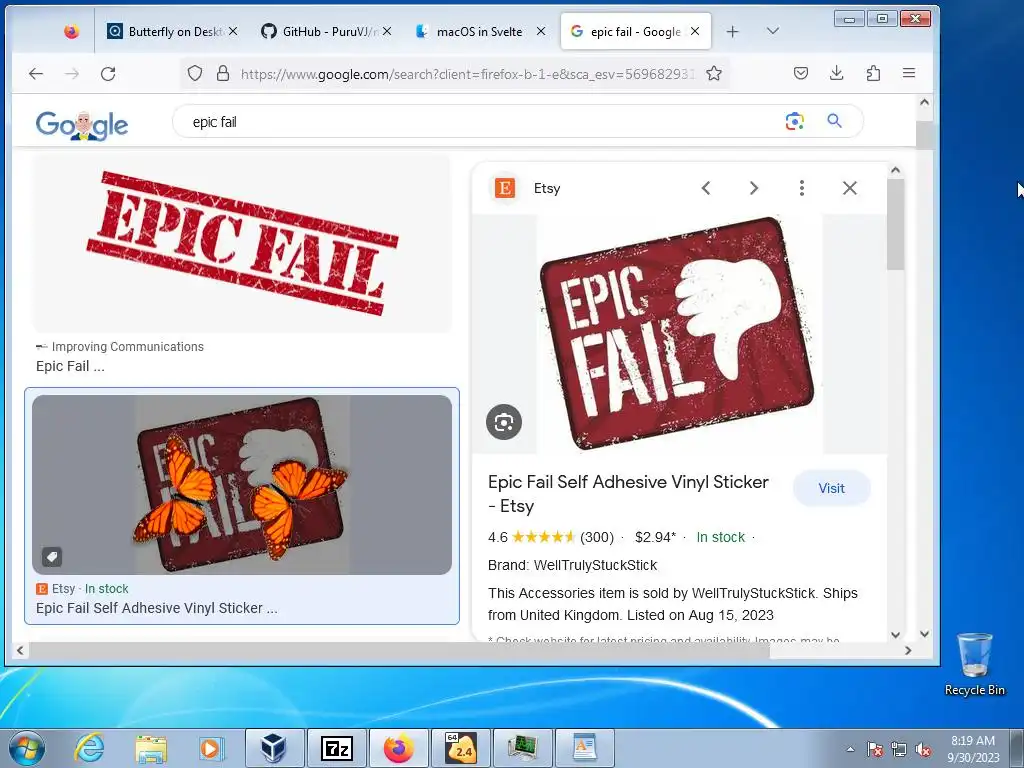Screen dimensions: 1024x768
Task: Open the Firefox hamburger application menu
Action: click(x=909, y=73)
